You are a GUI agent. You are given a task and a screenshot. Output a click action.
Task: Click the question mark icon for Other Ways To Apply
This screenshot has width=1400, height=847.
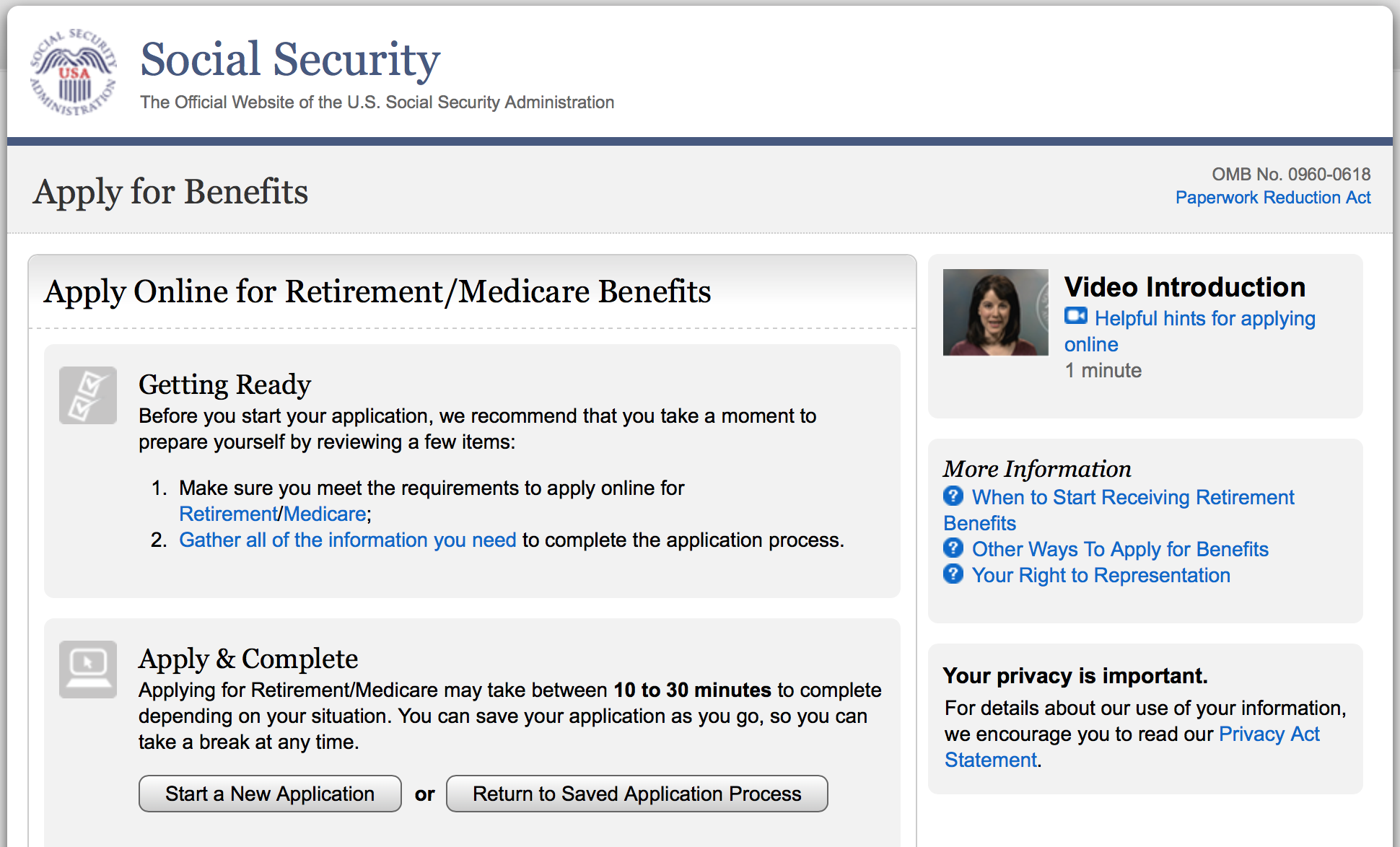(x=953, y=548)
